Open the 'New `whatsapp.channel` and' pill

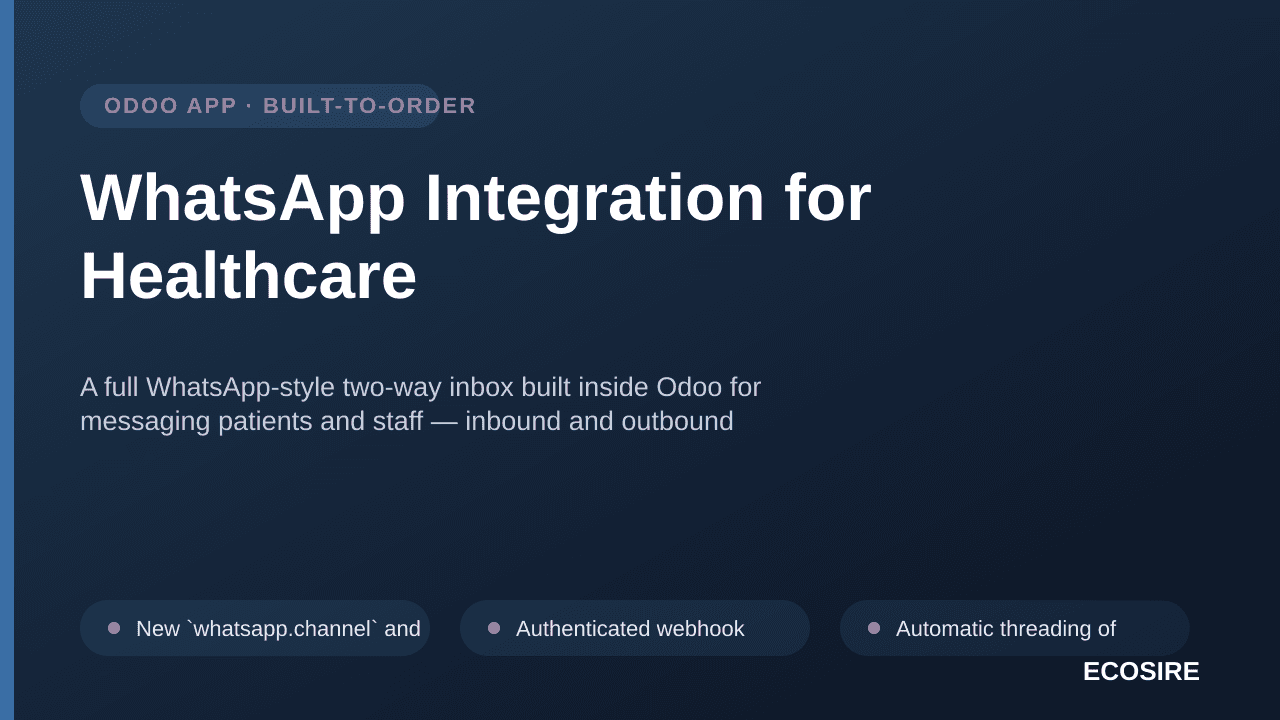pyautogui.click(x=255, y=628)
